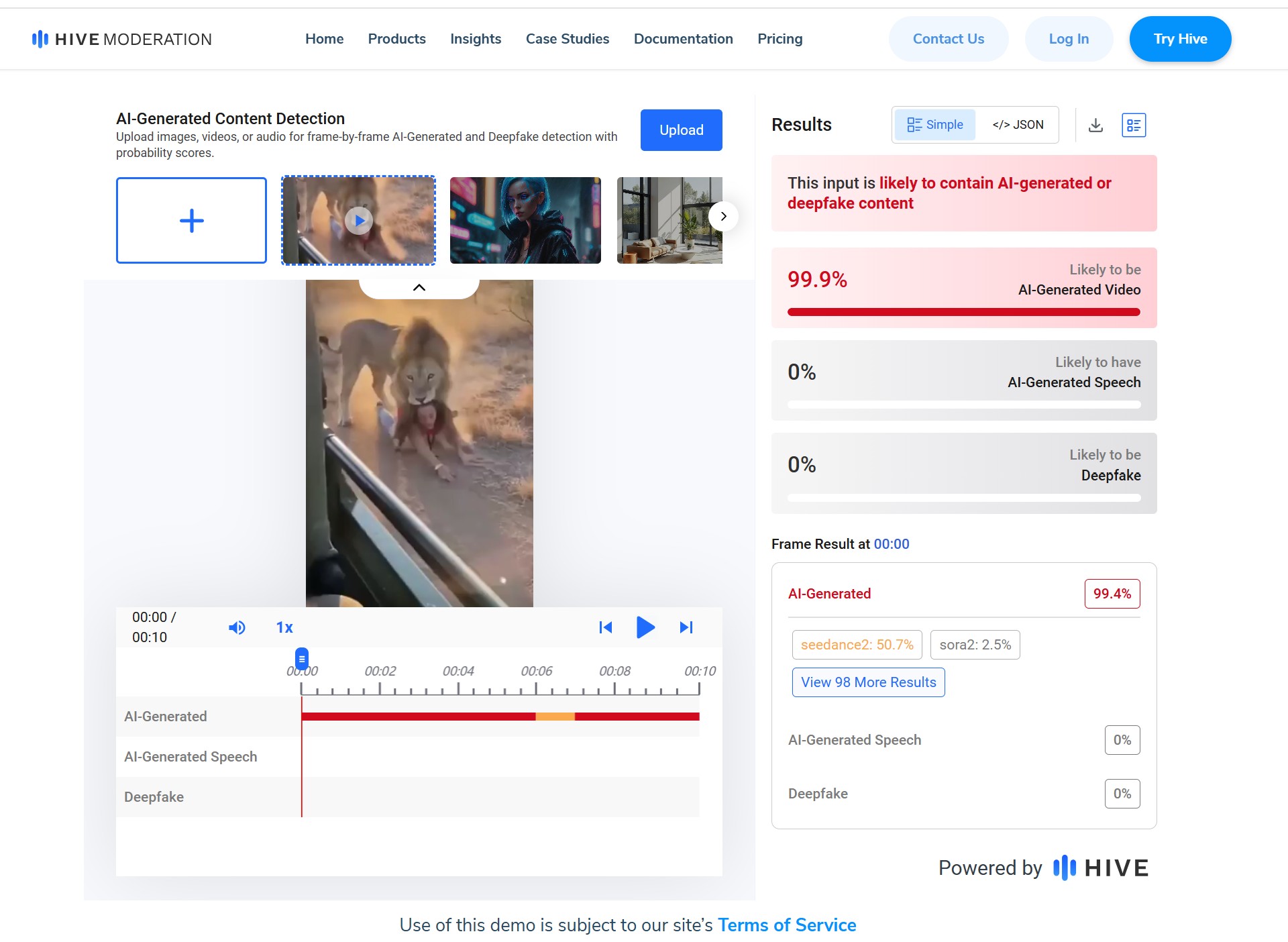Open the Products menu item
The width and height of the screenshot is (1288, 942).
click(x=396, y=39)
